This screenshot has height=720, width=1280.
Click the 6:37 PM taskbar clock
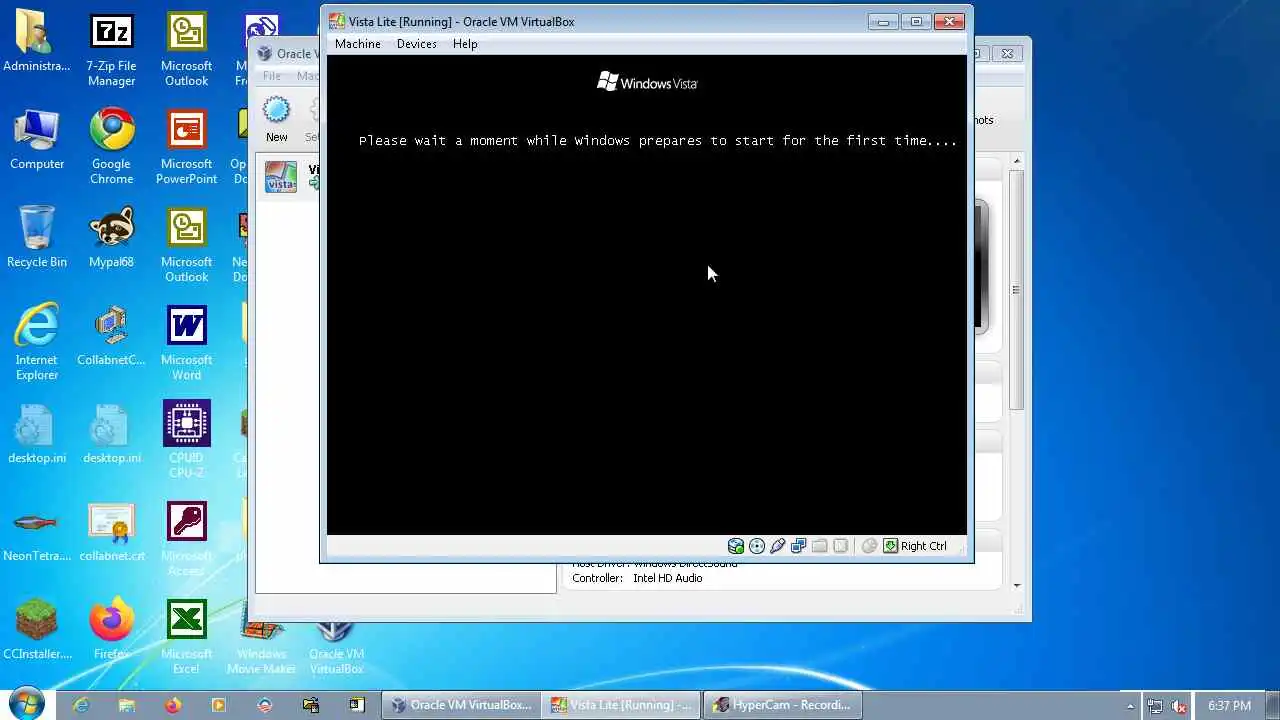pos(1229,706)
